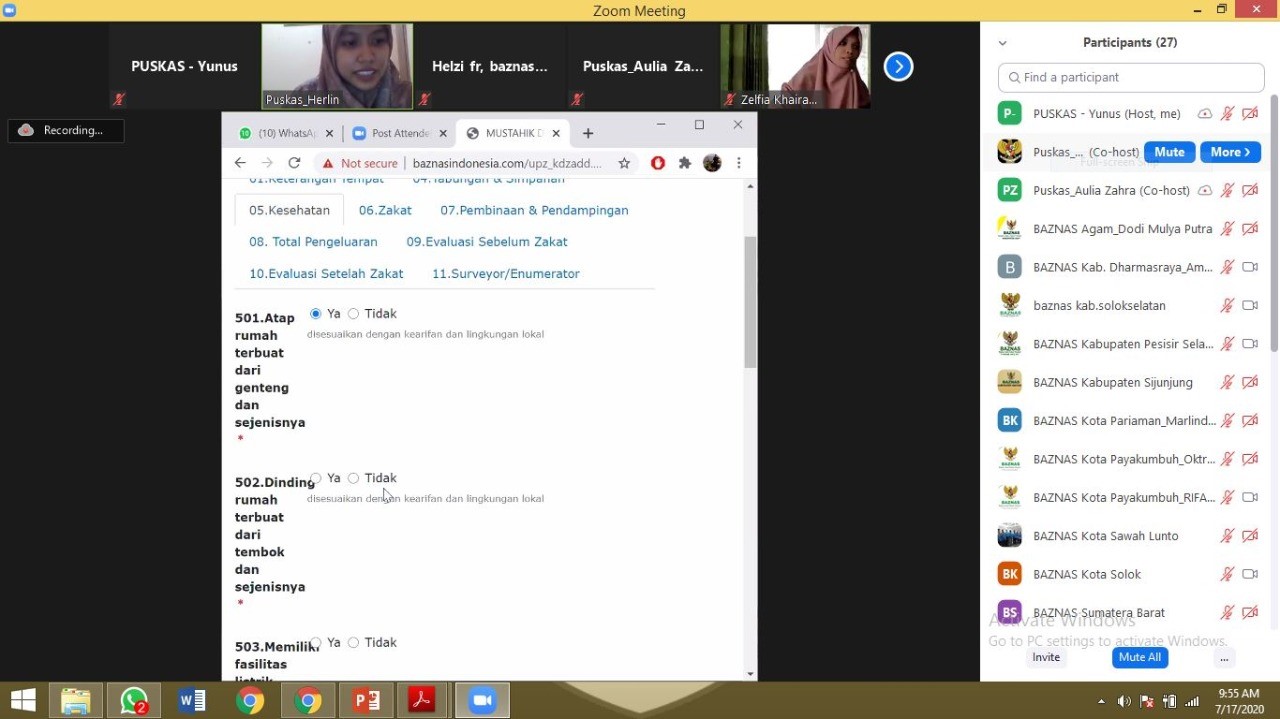Collapse the Participants panel chevron
Image resolution: width=1280 pixels, height=719 pixels.
pyautogui.click(x=1003, y=43)
